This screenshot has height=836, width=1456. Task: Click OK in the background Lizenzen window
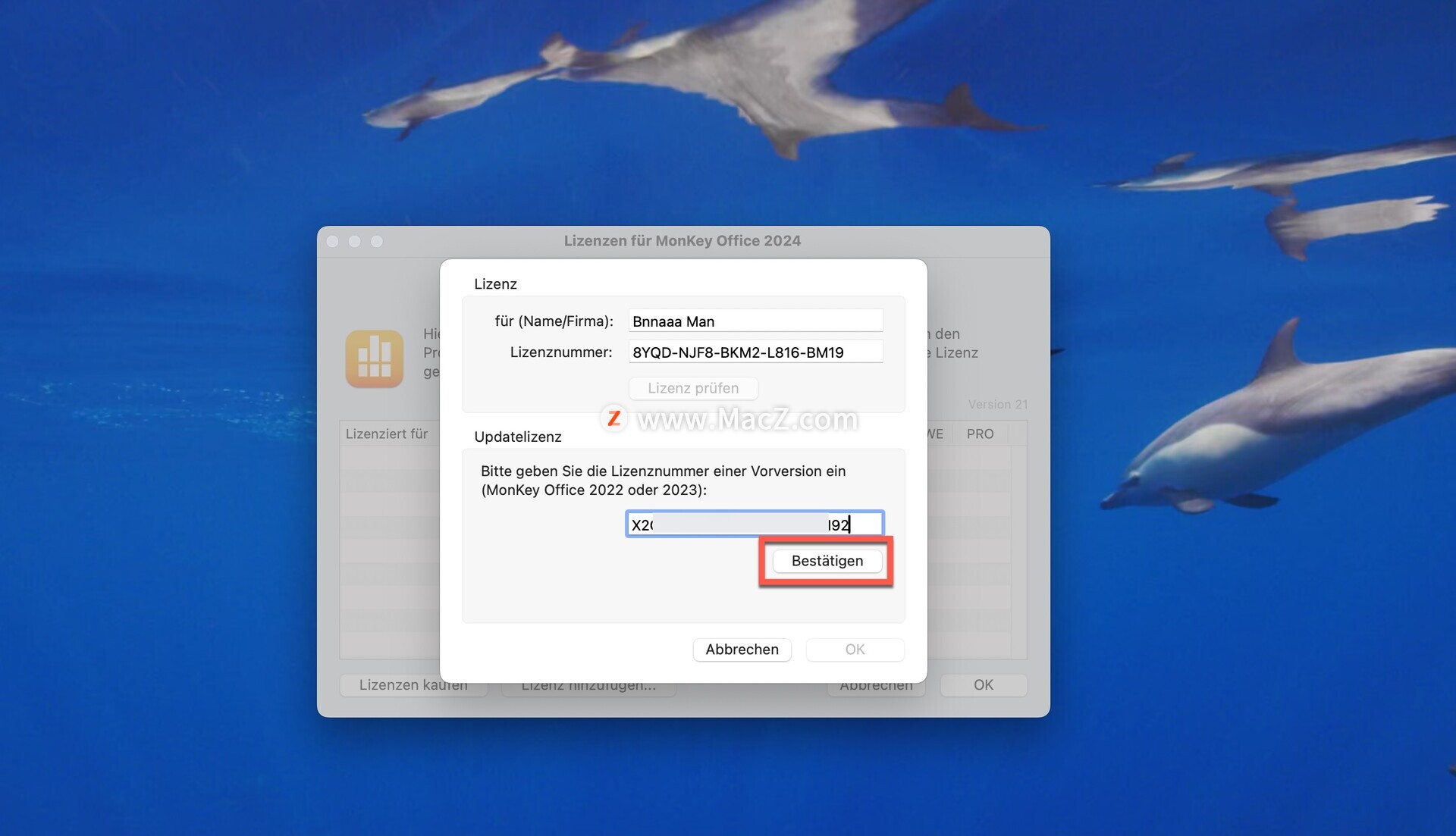(984, 685)
